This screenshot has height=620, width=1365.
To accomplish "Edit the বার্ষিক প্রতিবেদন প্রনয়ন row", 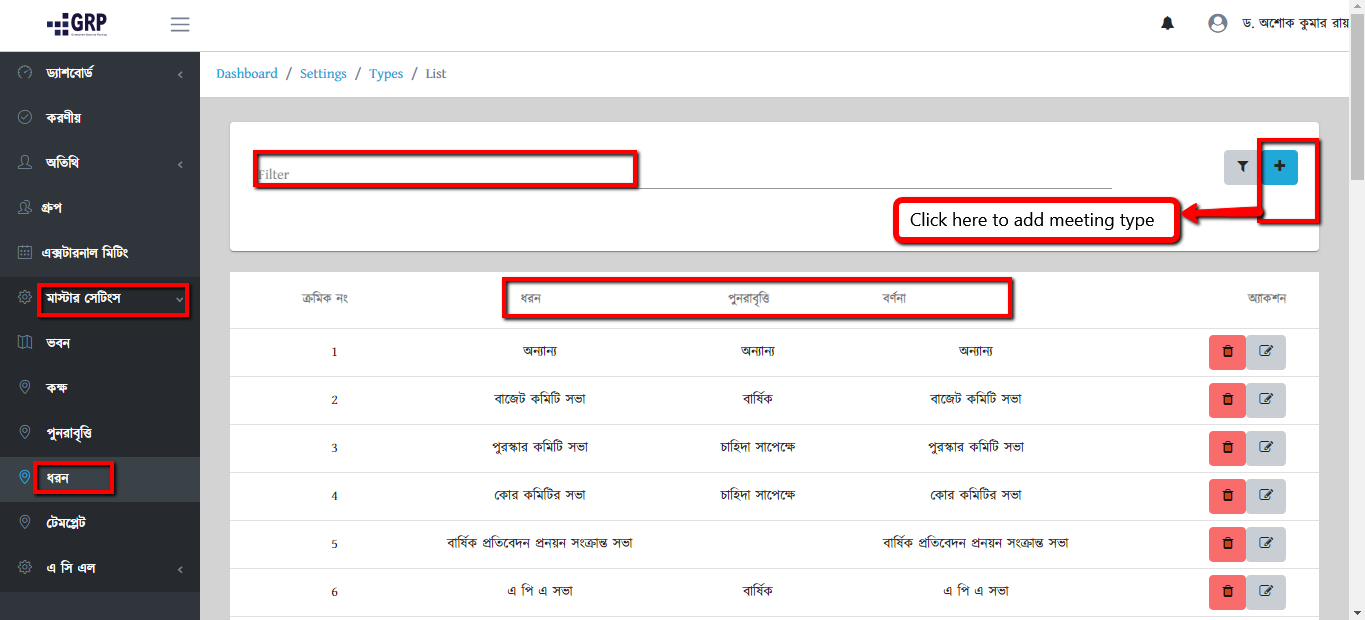I will 1266,544.
